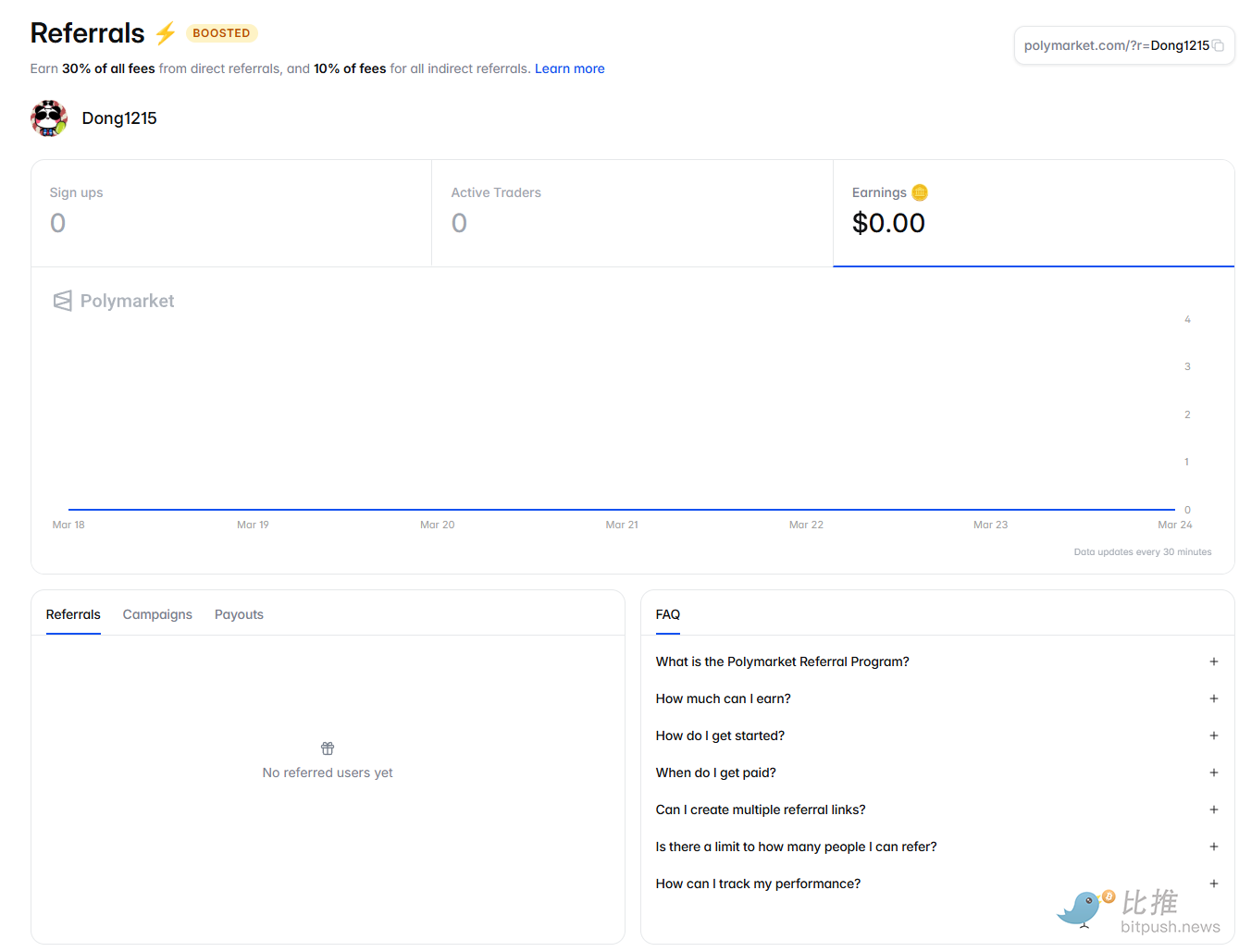
Task: Click the gift icon above No referred users
Action: tap(328, 748)
